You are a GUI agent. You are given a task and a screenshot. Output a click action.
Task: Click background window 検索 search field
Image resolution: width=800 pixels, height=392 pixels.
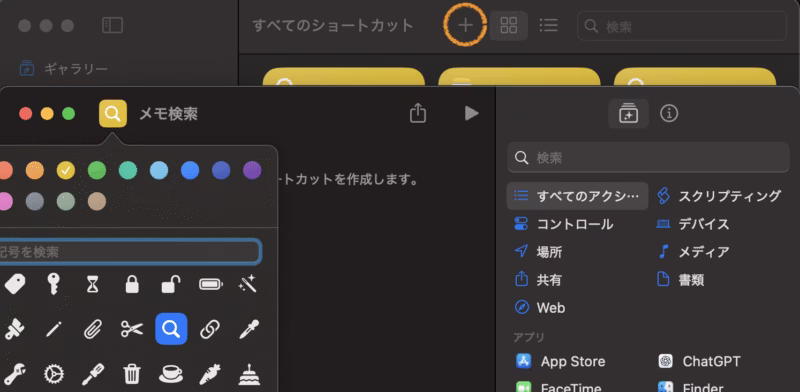(682, 26)
